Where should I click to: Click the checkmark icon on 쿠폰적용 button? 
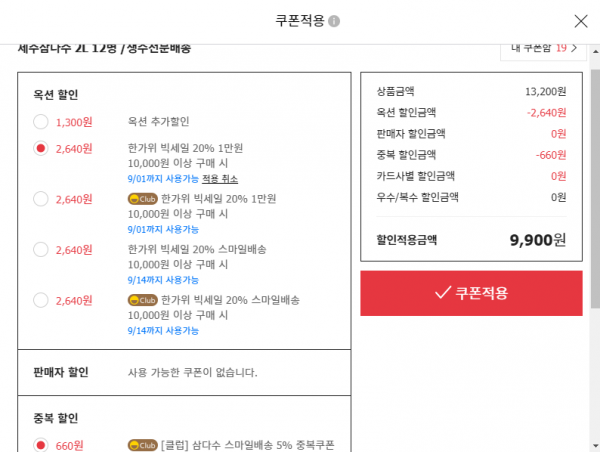(443, 293)
